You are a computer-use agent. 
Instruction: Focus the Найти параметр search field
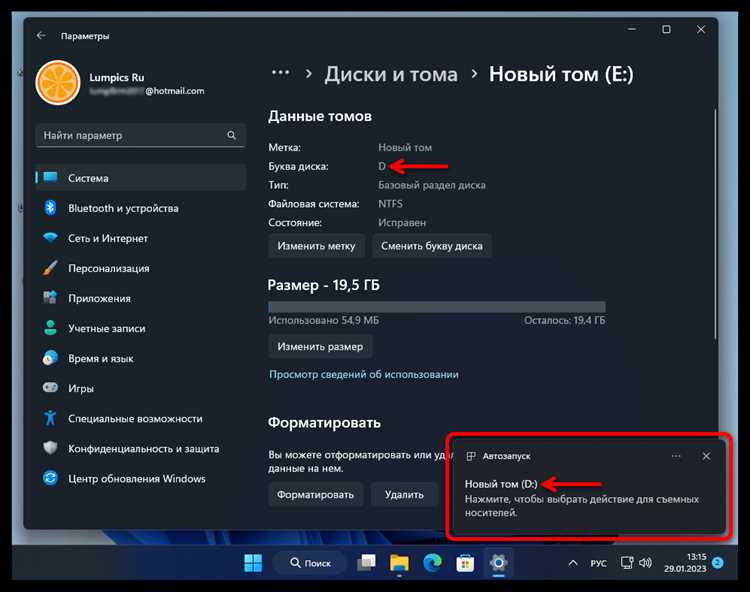[x=141, y=135]
